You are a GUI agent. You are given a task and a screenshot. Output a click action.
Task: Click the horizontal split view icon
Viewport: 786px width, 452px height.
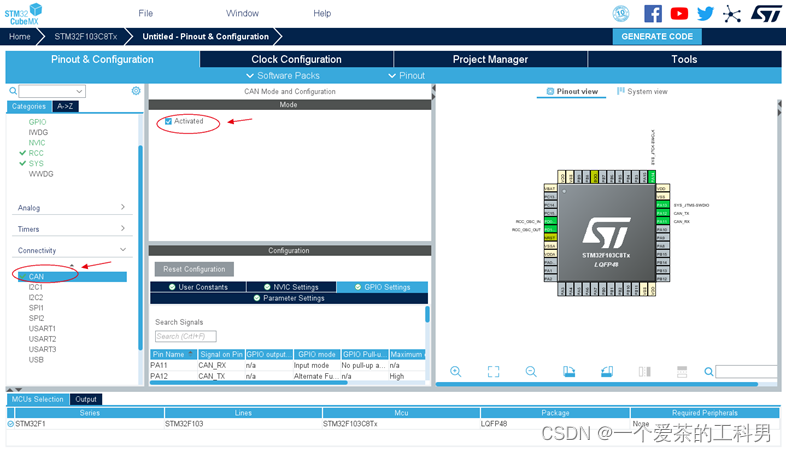pyautogui.click(x=682, y=371)
